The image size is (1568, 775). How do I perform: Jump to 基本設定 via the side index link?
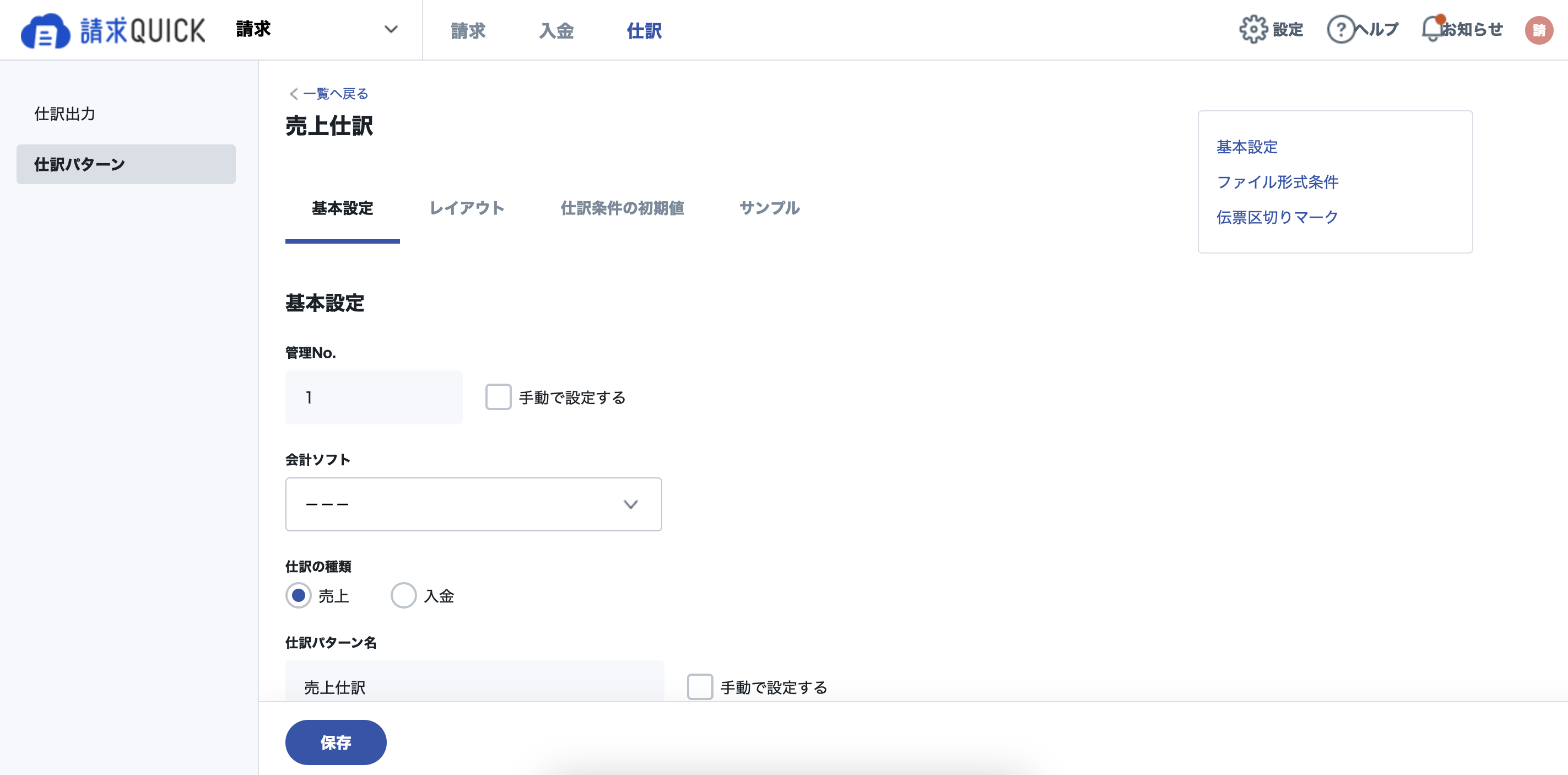[1247, 147]
